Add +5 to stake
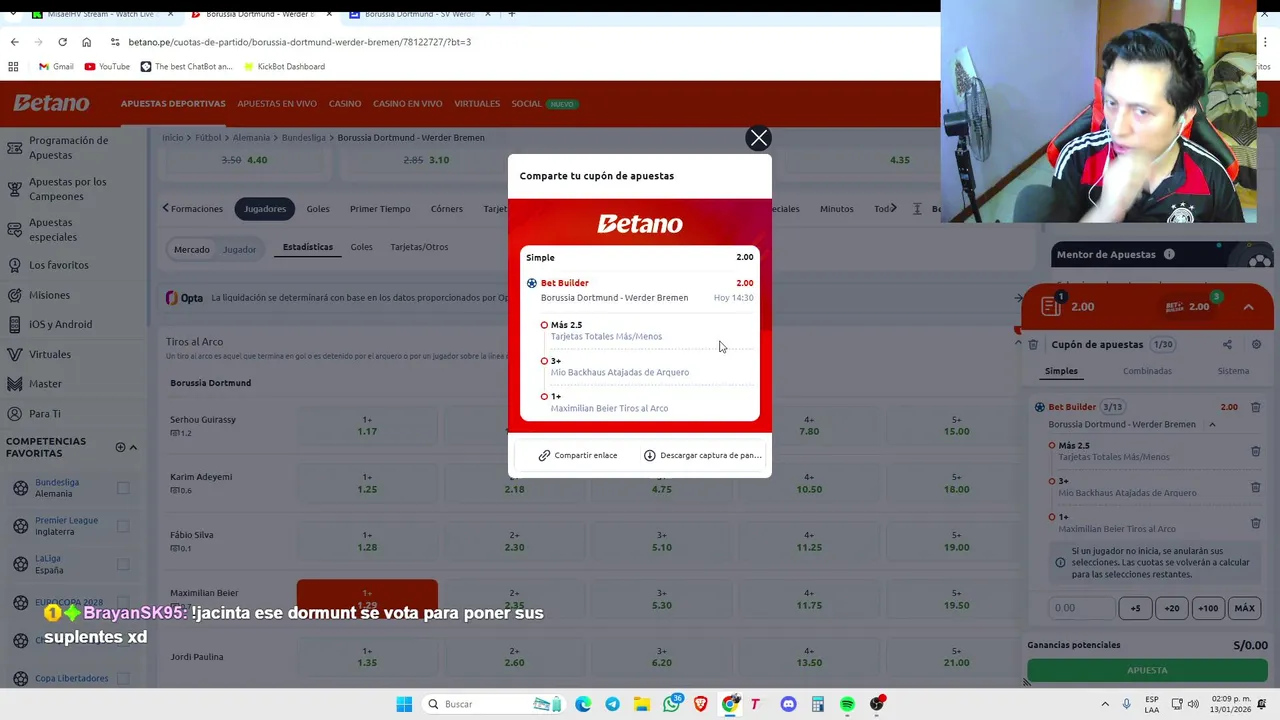The width and height of the screenshot is (1280, 720). pyautogui.click(x=1135, y=608)
